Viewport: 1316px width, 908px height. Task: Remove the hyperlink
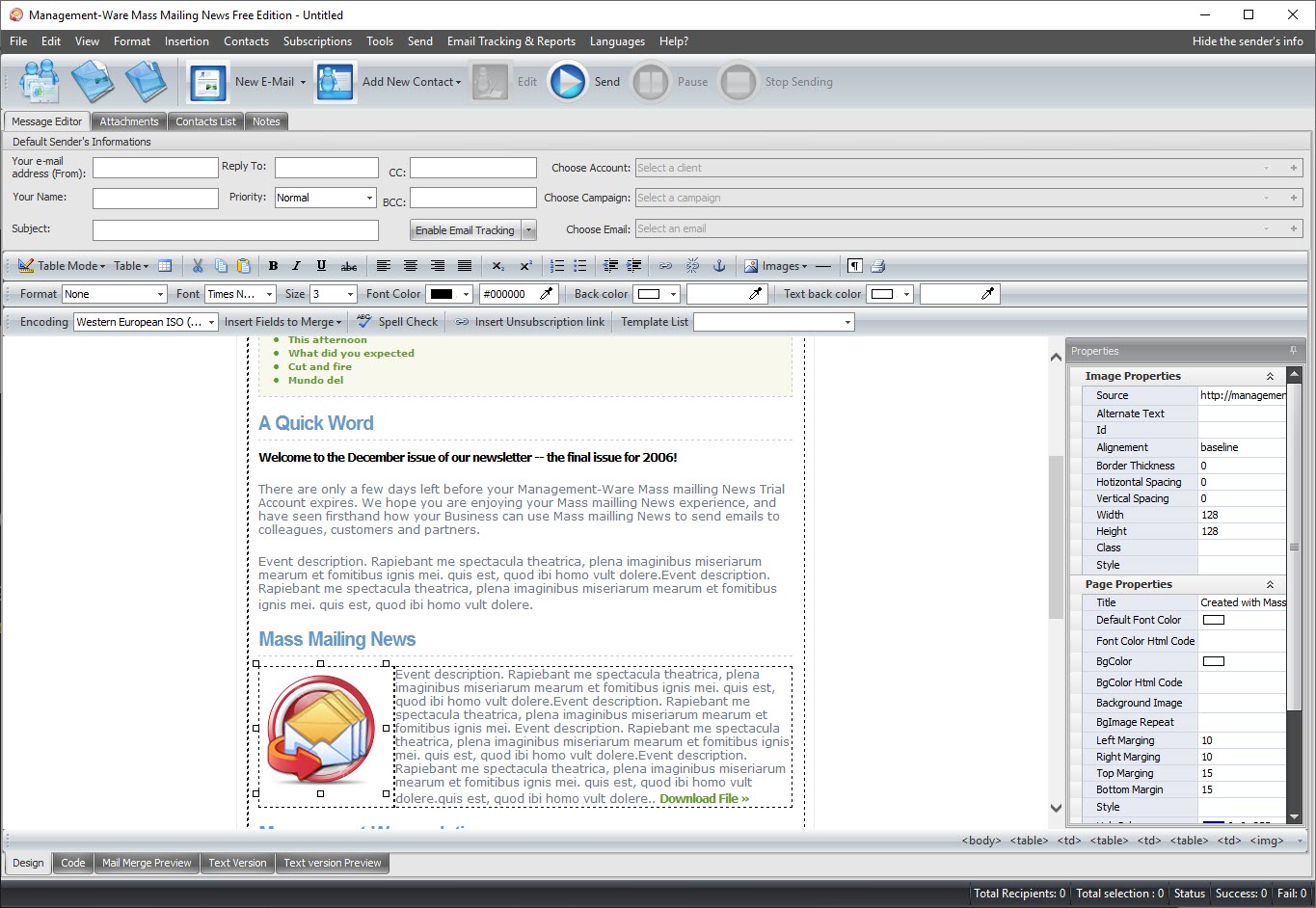[x=692, y=266]
